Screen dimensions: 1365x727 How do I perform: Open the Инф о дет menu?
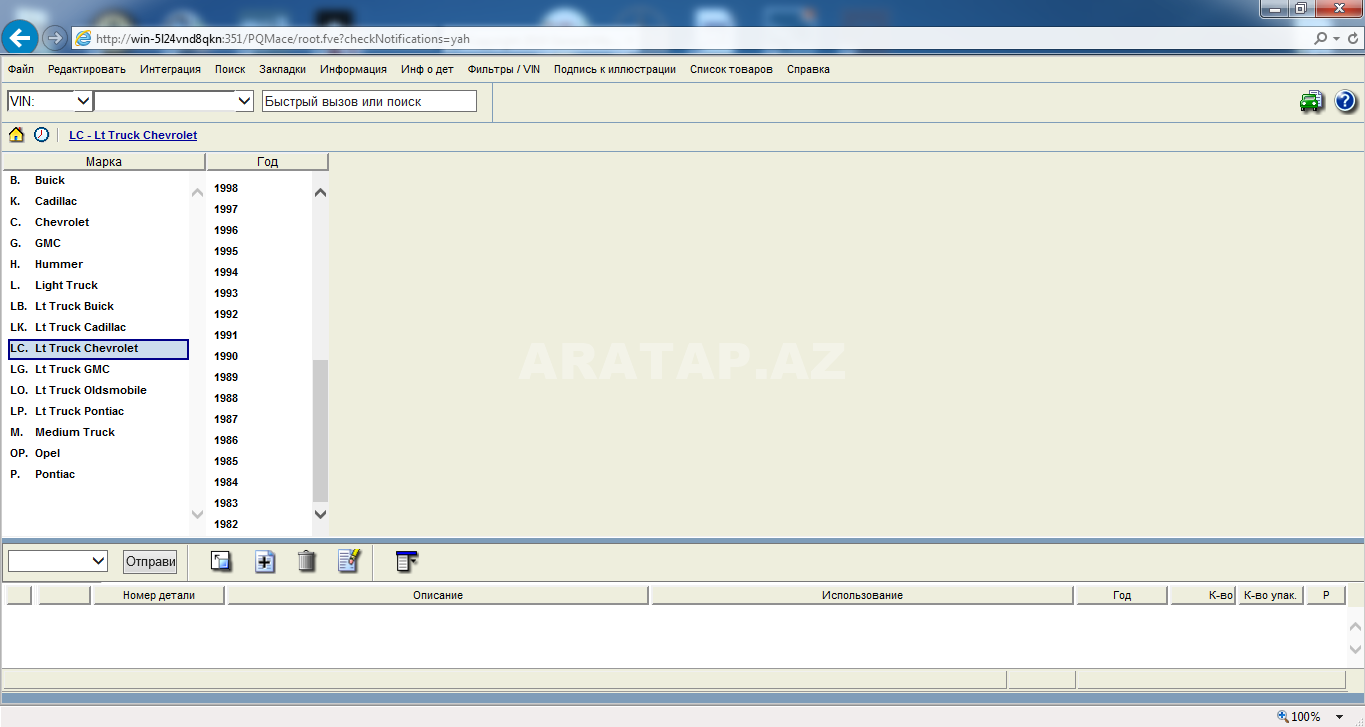pyautogui.click(x=427, y=69)
